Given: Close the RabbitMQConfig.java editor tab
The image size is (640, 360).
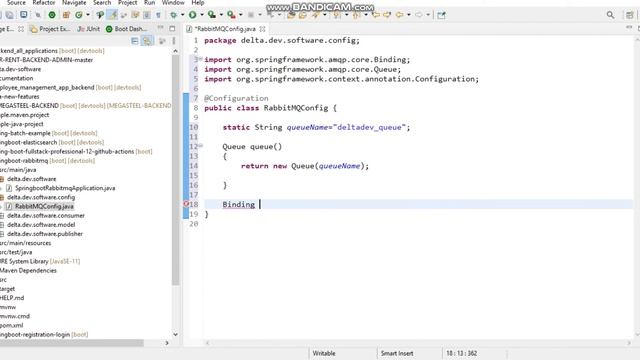Looking at the screenshot, I should click(262, 29).
